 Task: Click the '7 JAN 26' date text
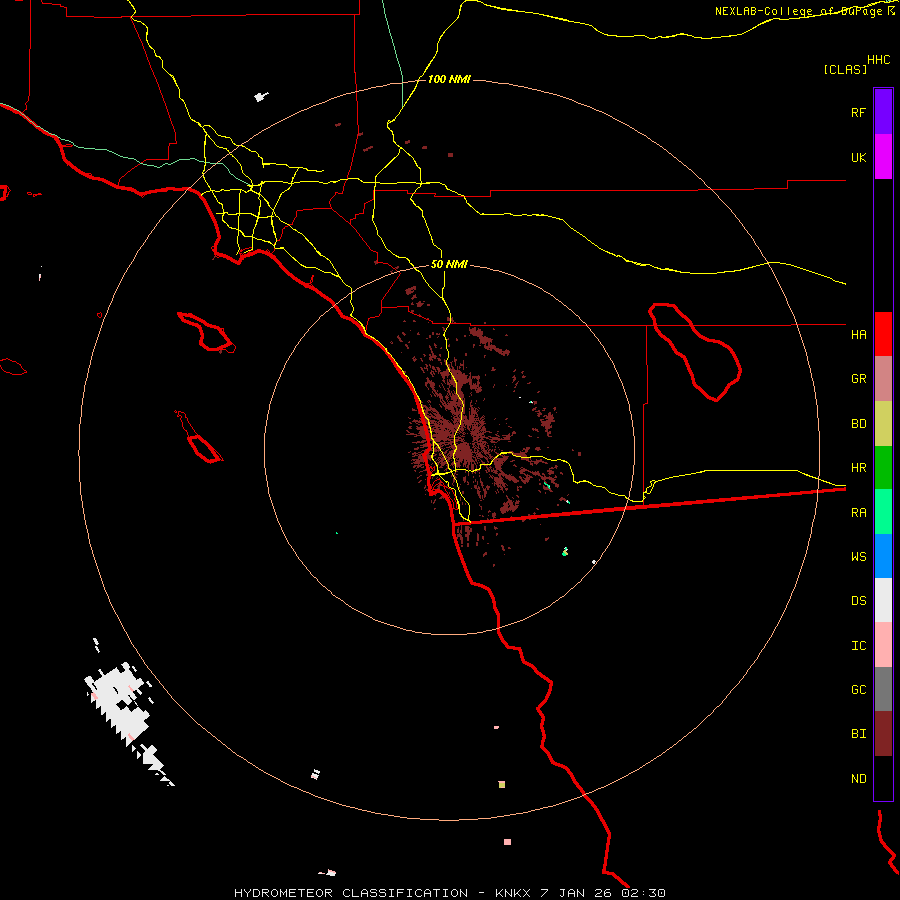click(x=577, y=893)
